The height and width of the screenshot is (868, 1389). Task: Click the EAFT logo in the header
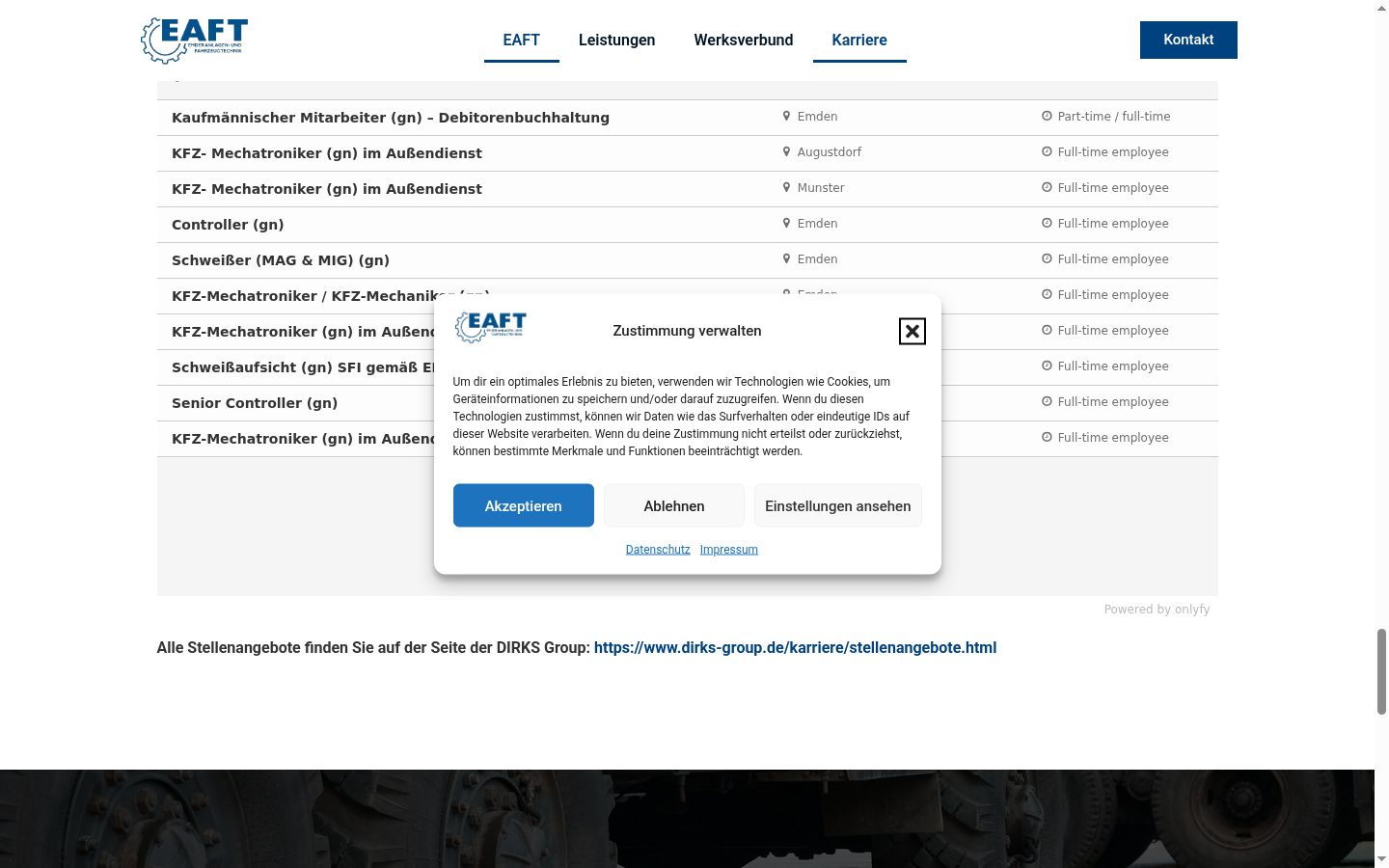point(194,41)
